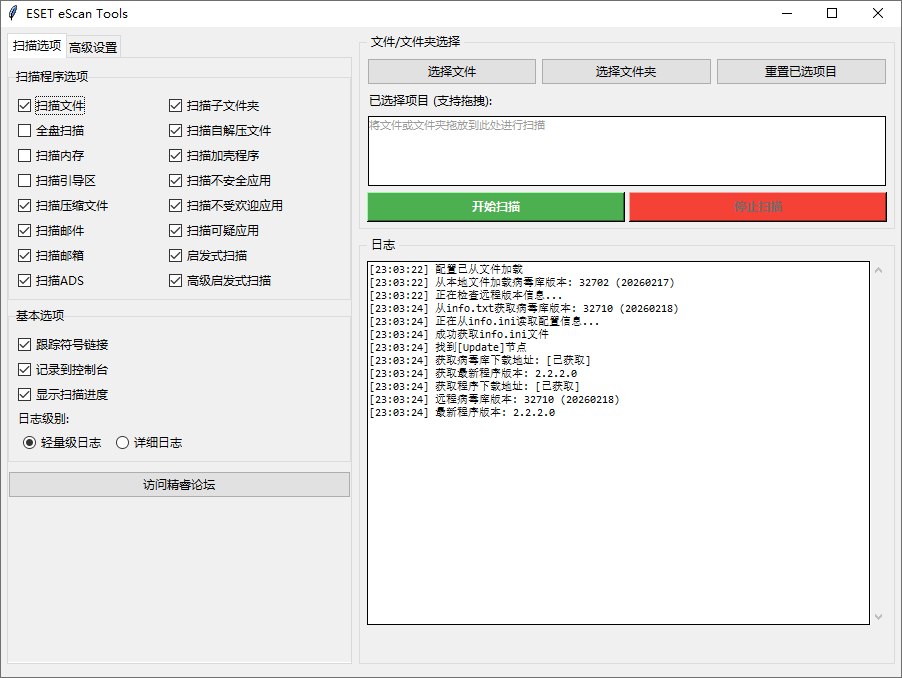This screenshot has height=678, width=902.
Task: Click 重置已选项目 to reset selections
Action: click(800, 71)
